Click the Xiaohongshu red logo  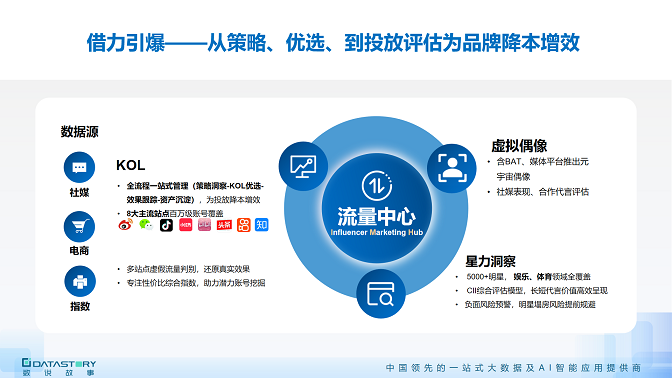pyautogui.click(x=186, y=225)
